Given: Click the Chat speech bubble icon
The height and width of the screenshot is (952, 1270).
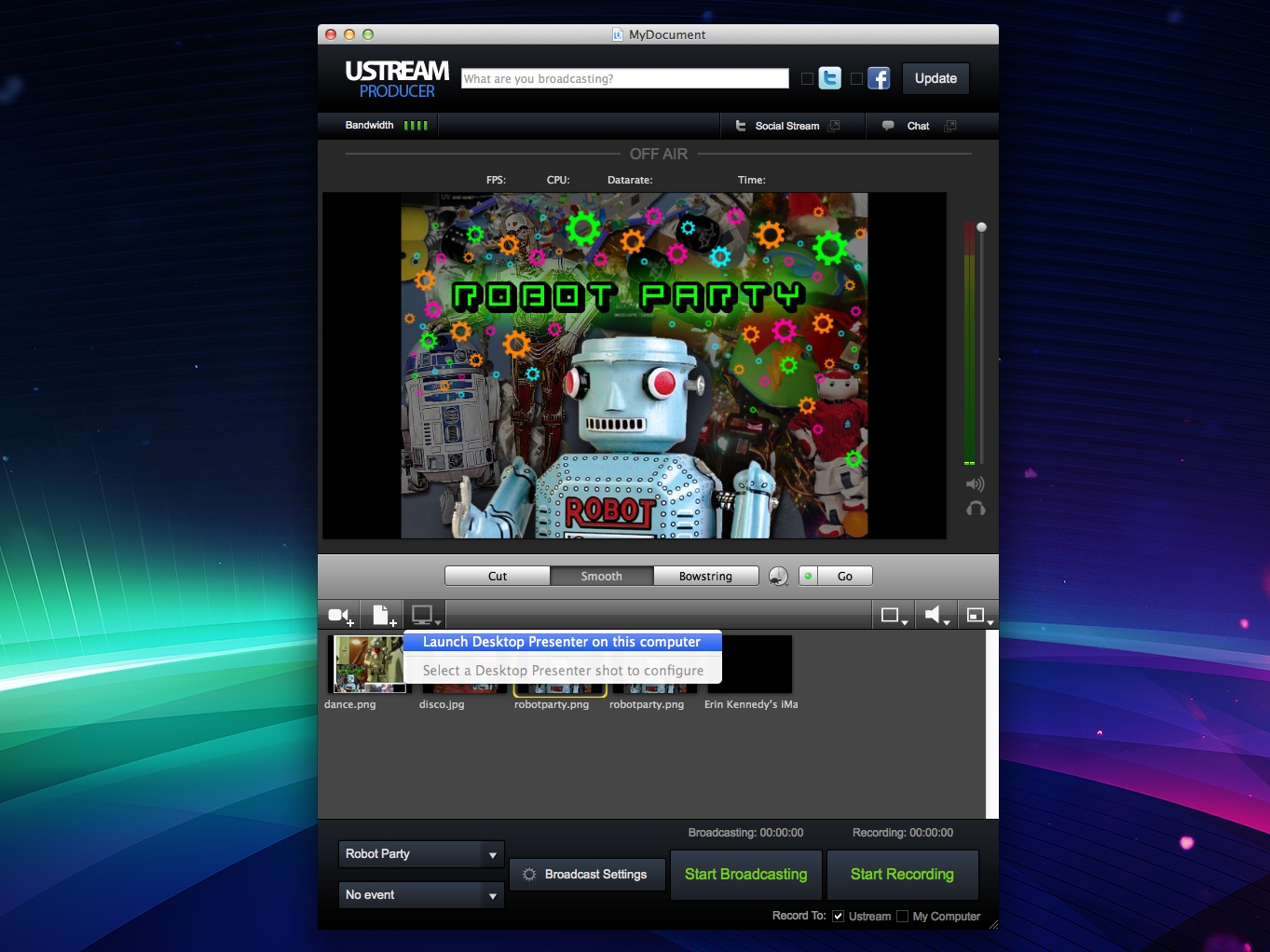Looking at the screenshot, I should (x=888, y=126).
